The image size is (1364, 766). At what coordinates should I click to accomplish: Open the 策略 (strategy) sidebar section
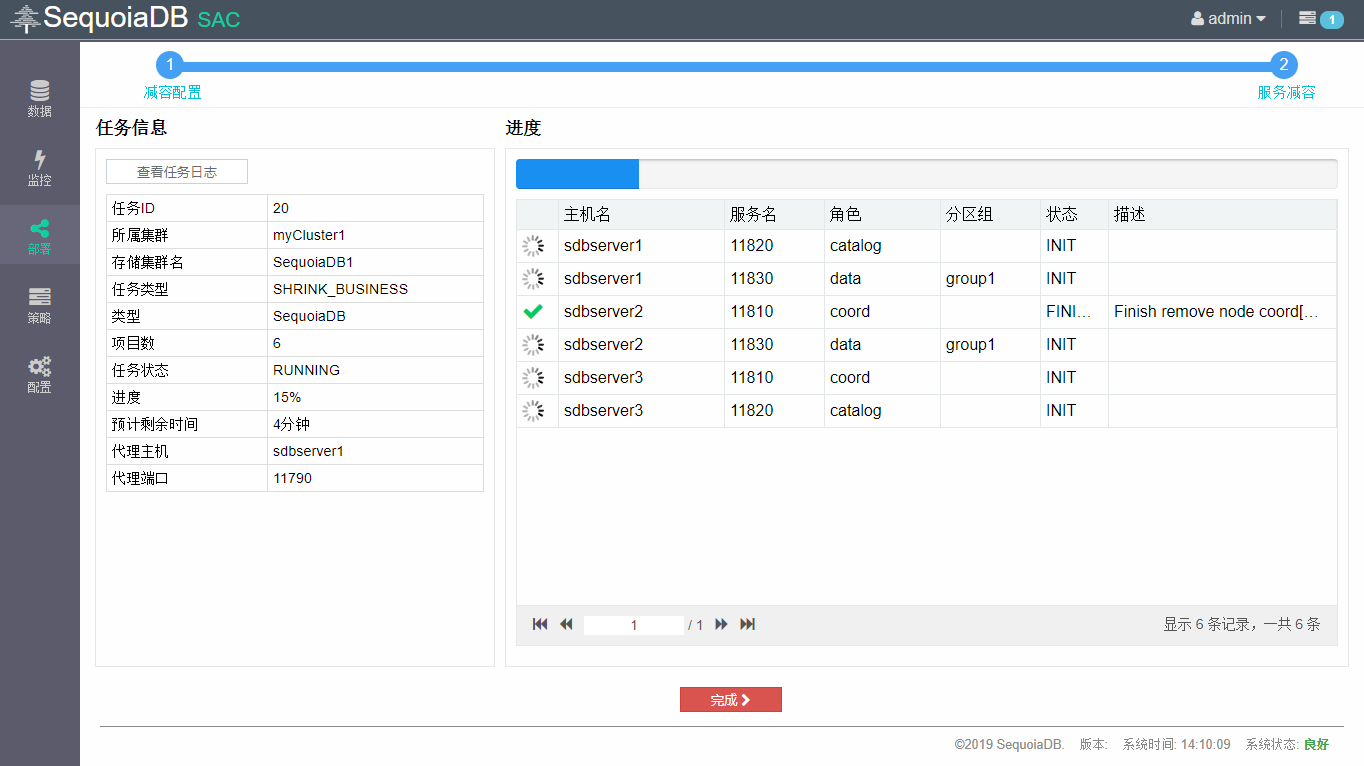click(39, 306)
